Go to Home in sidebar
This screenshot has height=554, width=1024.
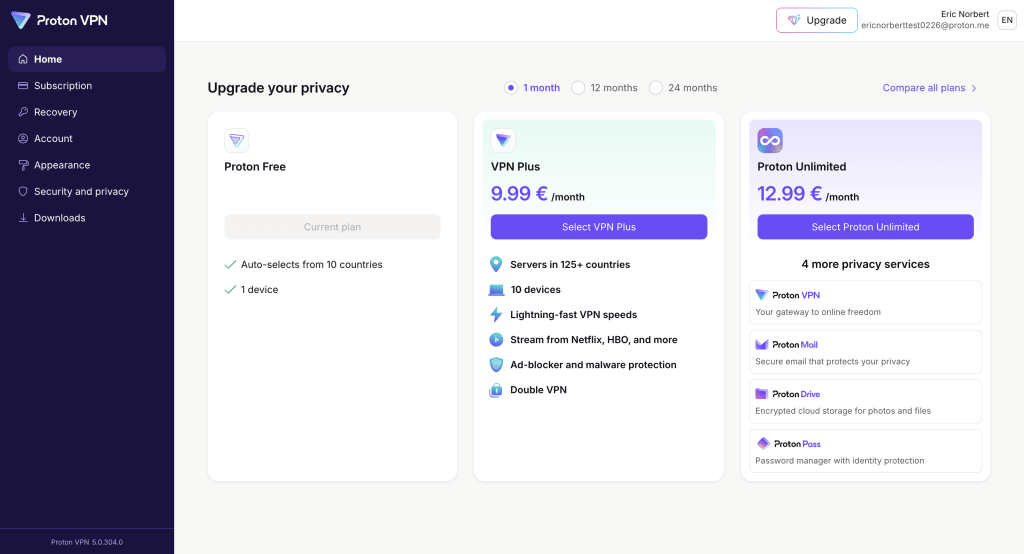coord(87,59)
